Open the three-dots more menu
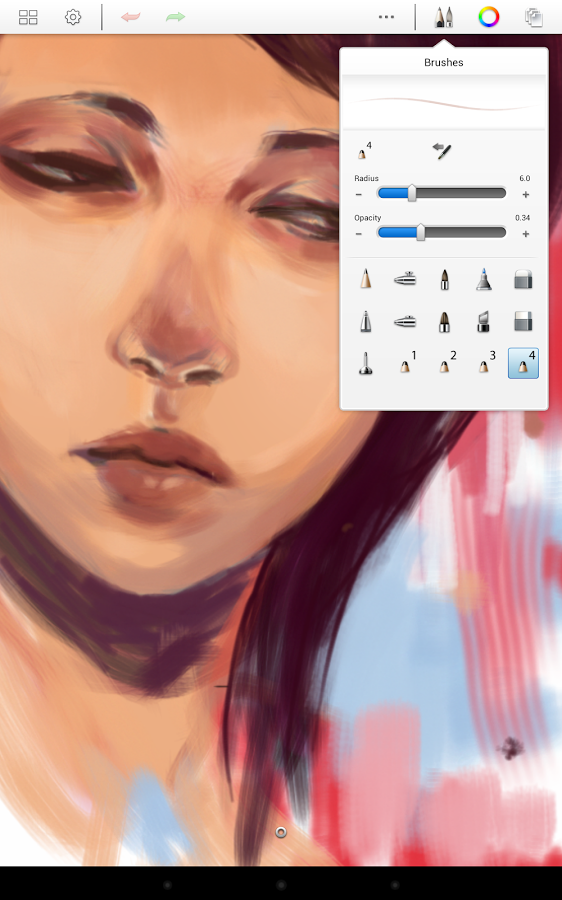This screenshot has height=900, width=562. coord(386,17)
